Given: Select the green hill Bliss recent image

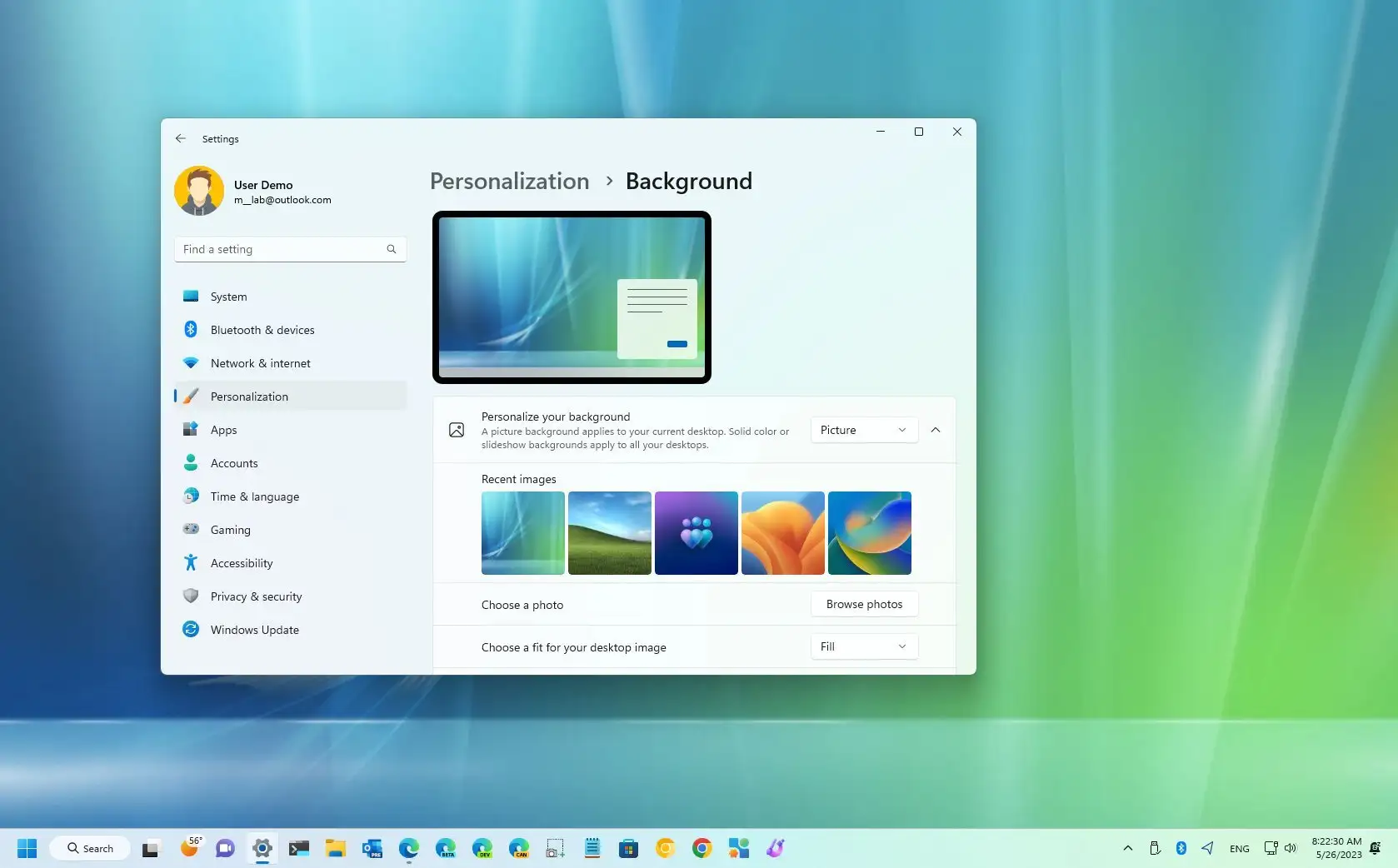Looking at the screenshot, I should tap(610, 533).
